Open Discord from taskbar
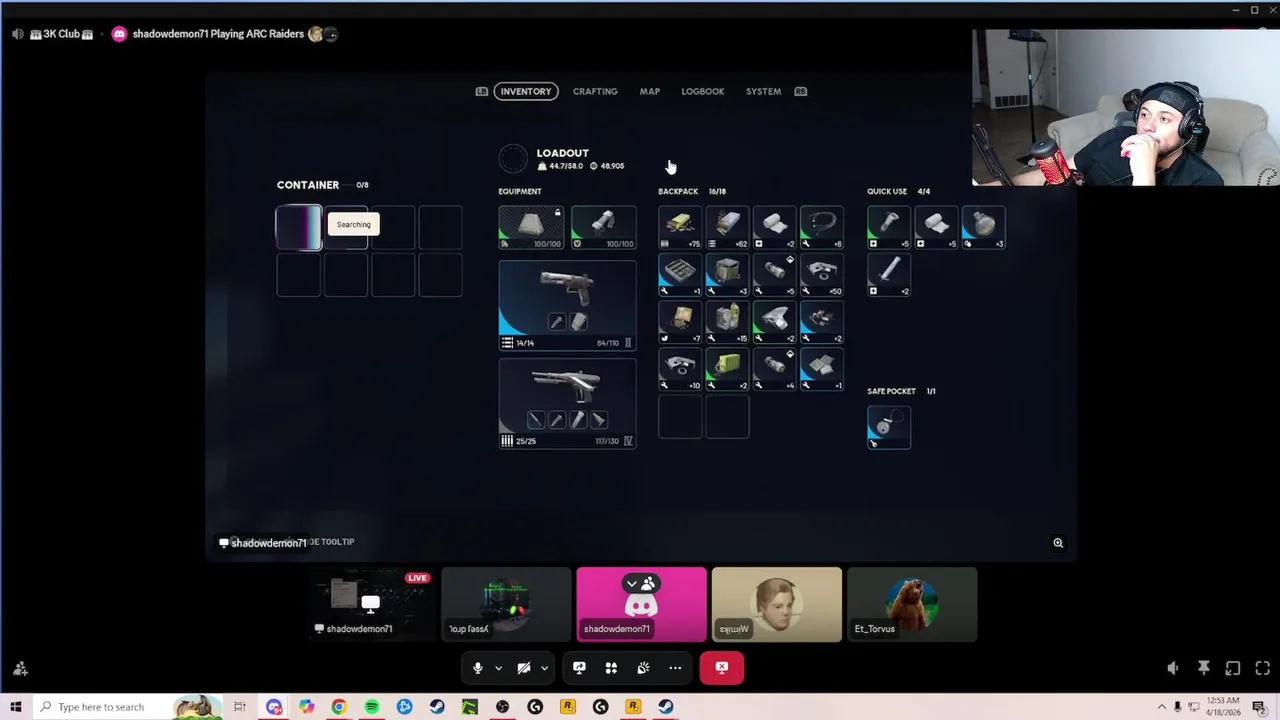1280x720 pixels. (x=274, y=707)
